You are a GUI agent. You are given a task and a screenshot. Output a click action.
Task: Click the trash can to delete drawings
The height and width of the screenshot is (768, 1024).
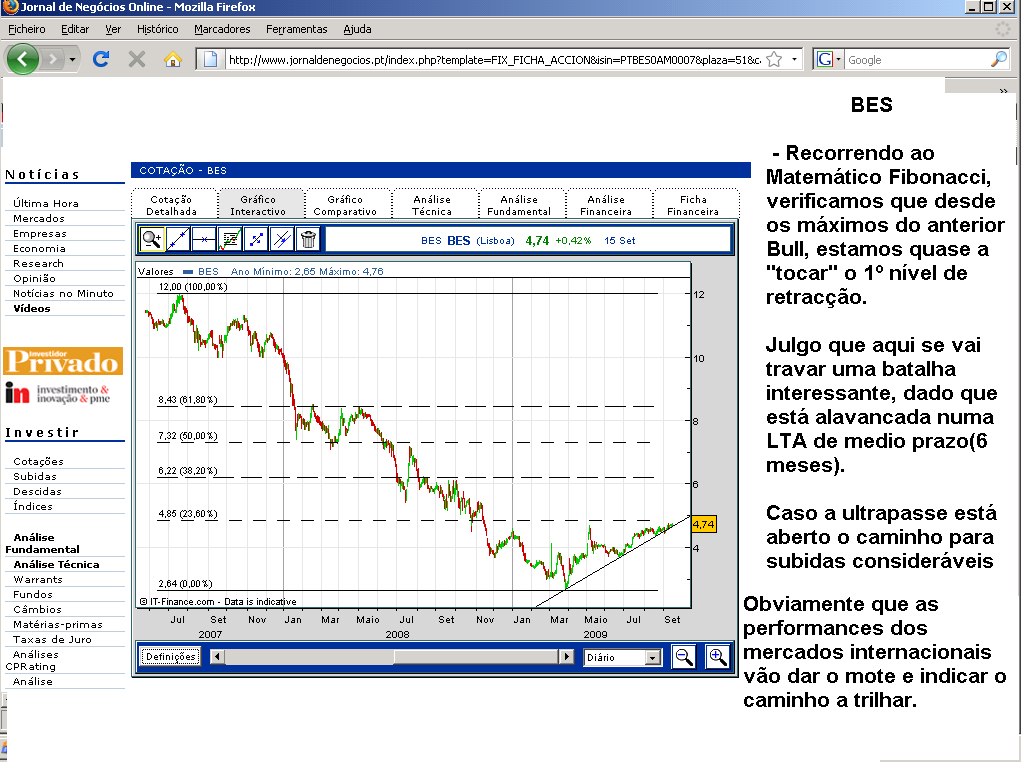tap(308, 240)
